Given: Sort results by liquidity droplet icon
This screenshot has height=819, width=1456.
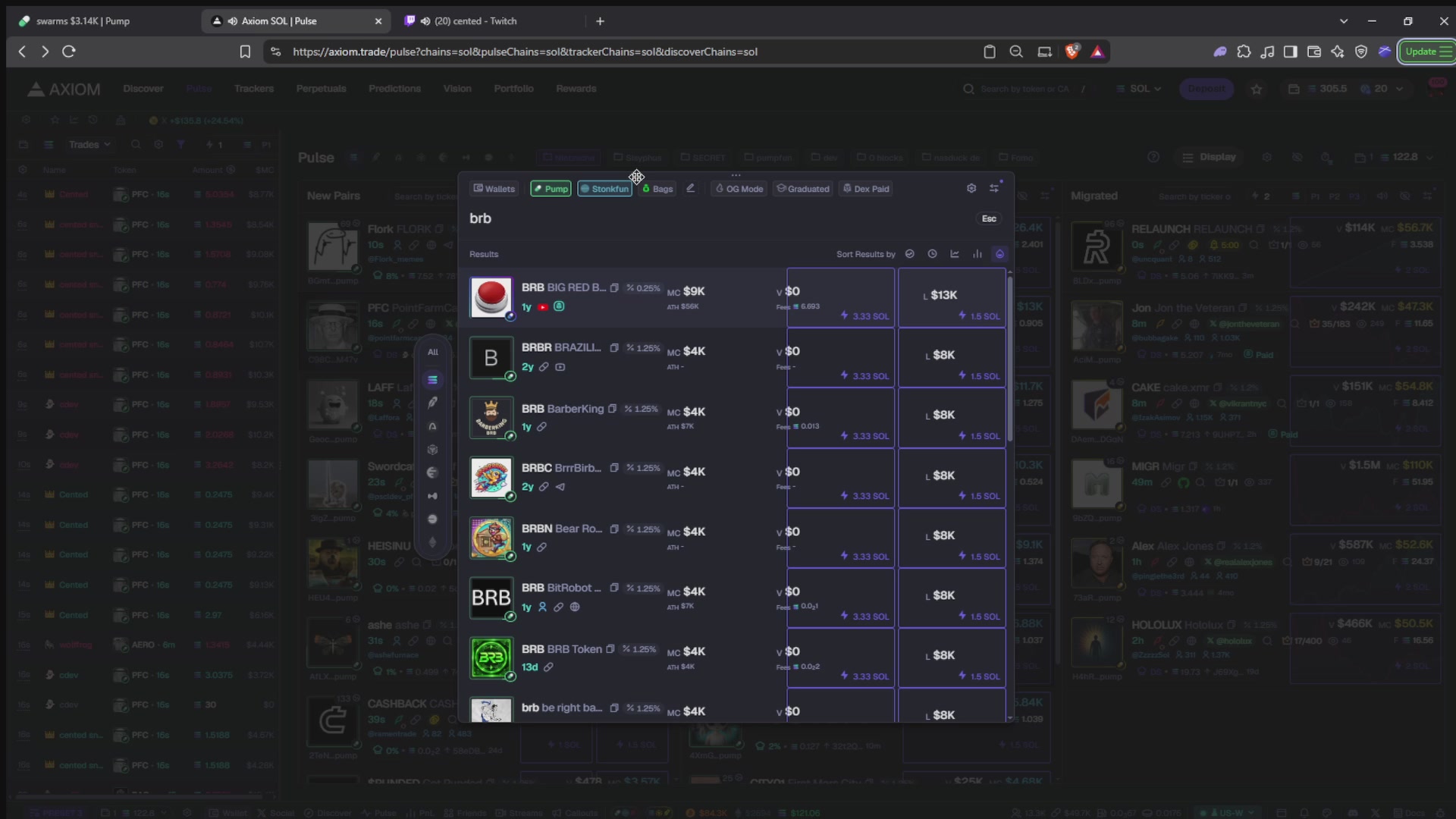Looking at the screenshot, I should pos(999,254).
